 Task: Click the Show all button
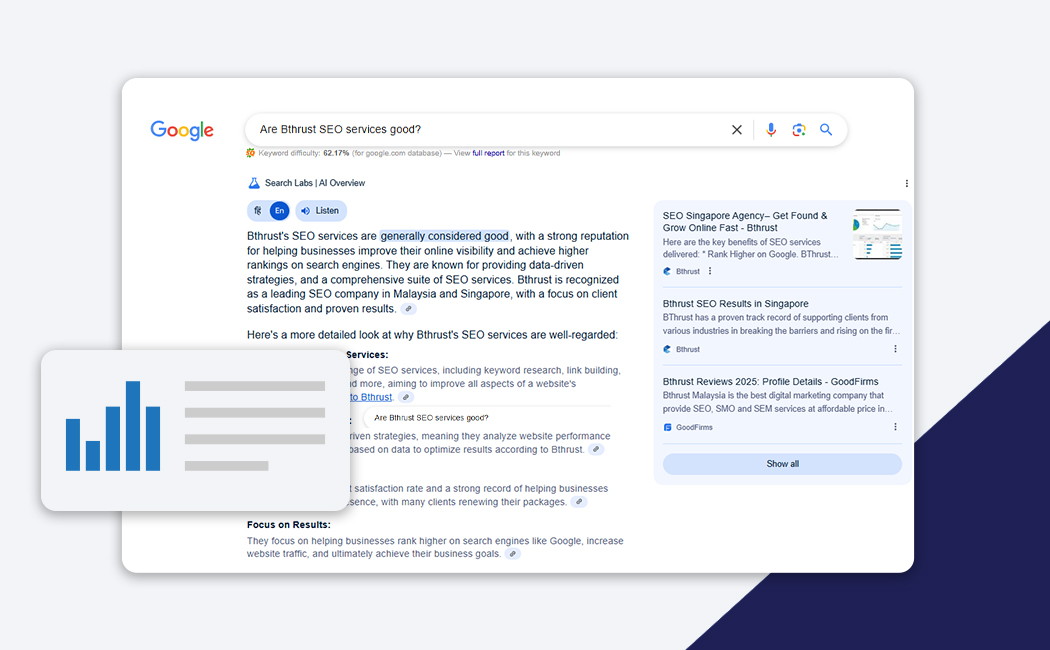tap(782, 464)
